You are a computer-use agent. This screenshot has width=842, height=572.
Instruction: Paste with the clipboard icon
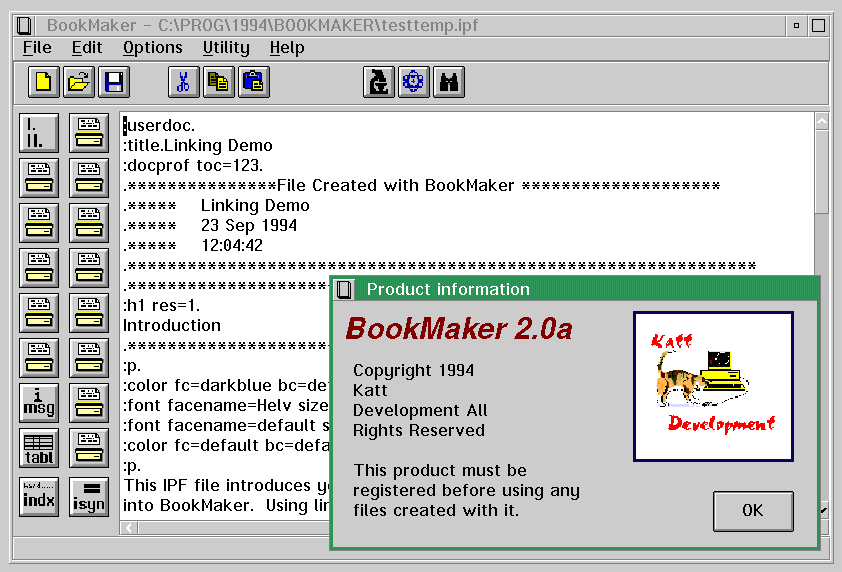pos(254,82)
